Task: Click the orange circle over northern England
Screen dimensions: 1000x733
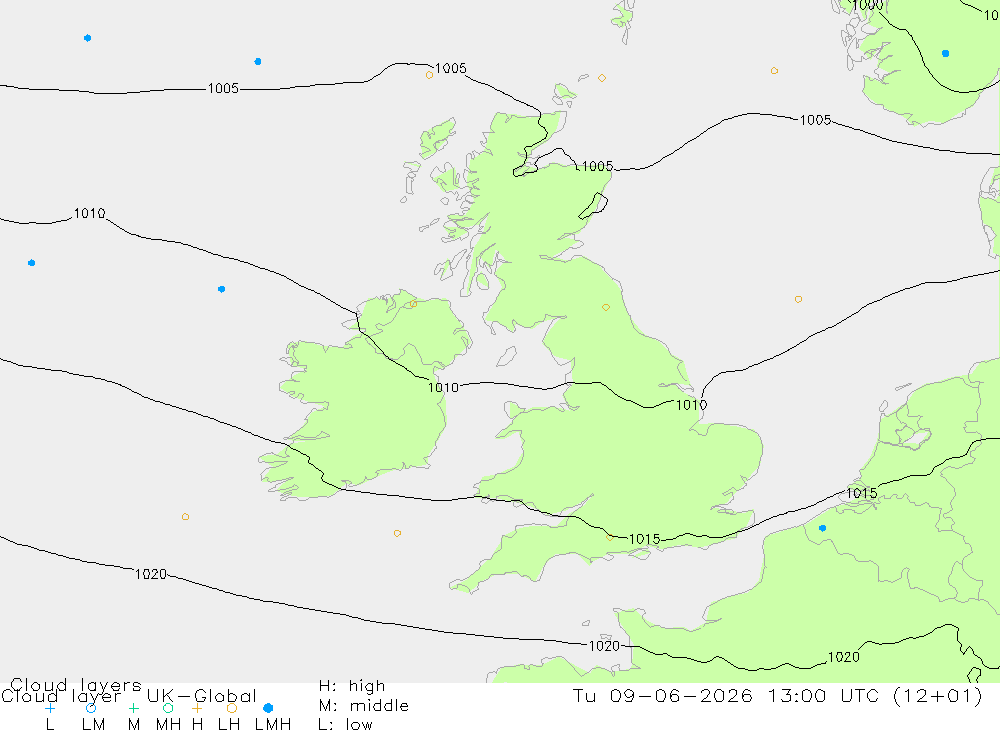Action: [606, 307]
